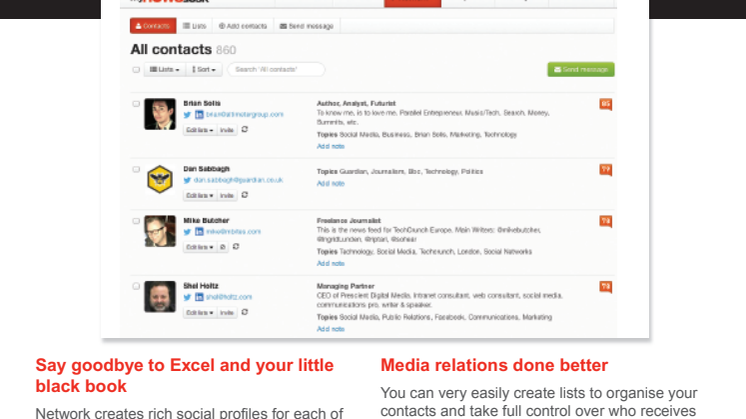Click Brian Solis email address link
The image size is (746, 419).
click(245, 115)
